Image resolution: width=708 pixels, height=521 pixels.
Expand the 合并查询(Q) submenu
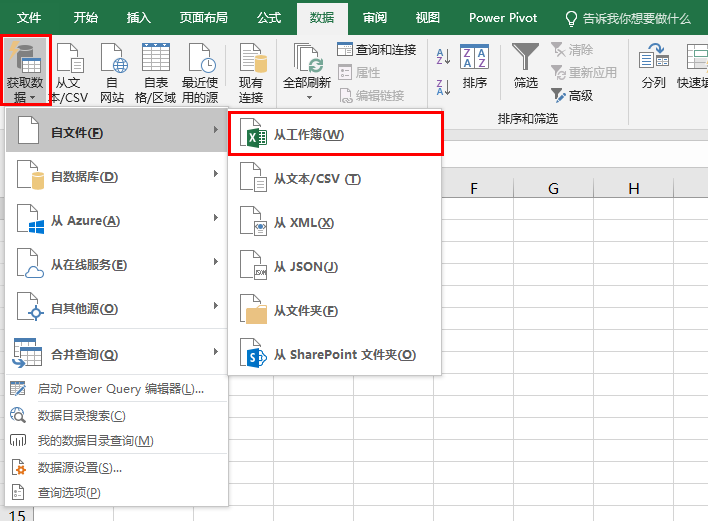click(116, 353)
